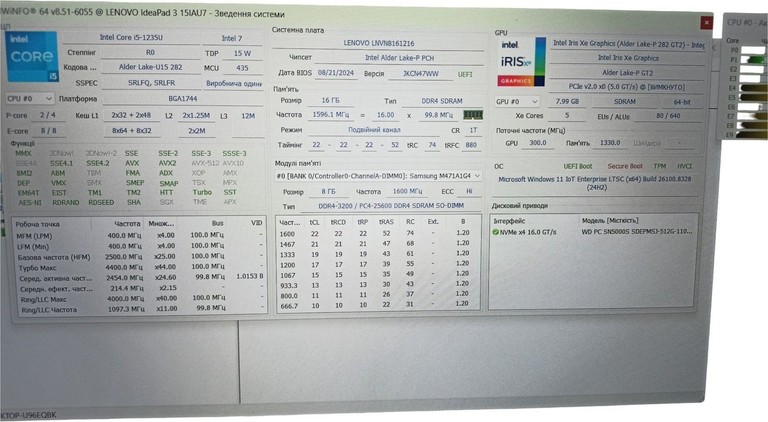Click the Windows 11 IoT Enterprise LTSC text
This screenshot has width=768, height=422.
595,183
